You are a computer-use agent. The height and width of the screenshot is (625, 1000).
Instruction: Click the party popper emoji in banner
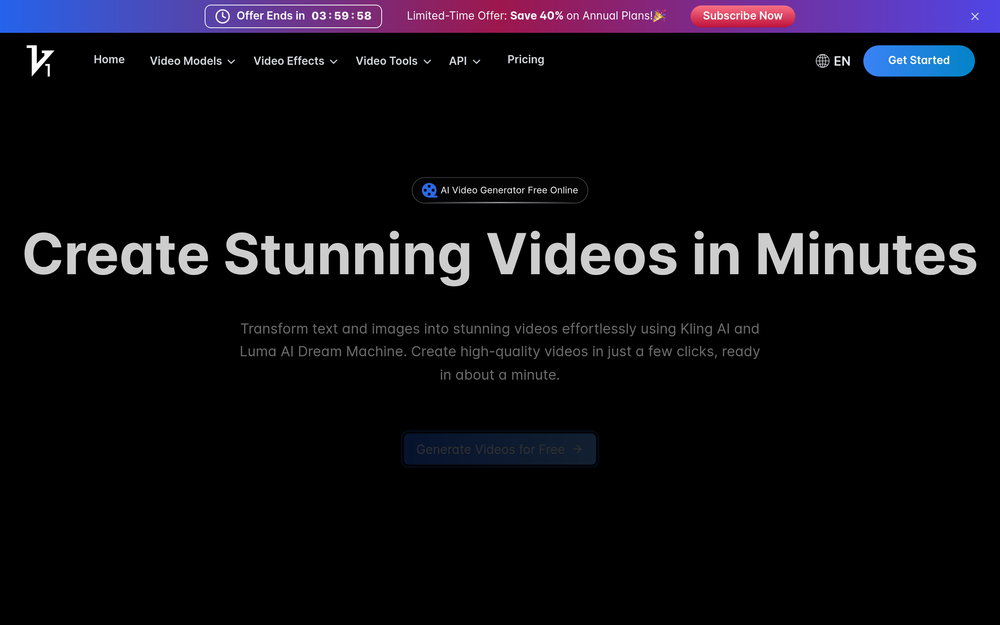pyautogui.click(x=659, y=15)
